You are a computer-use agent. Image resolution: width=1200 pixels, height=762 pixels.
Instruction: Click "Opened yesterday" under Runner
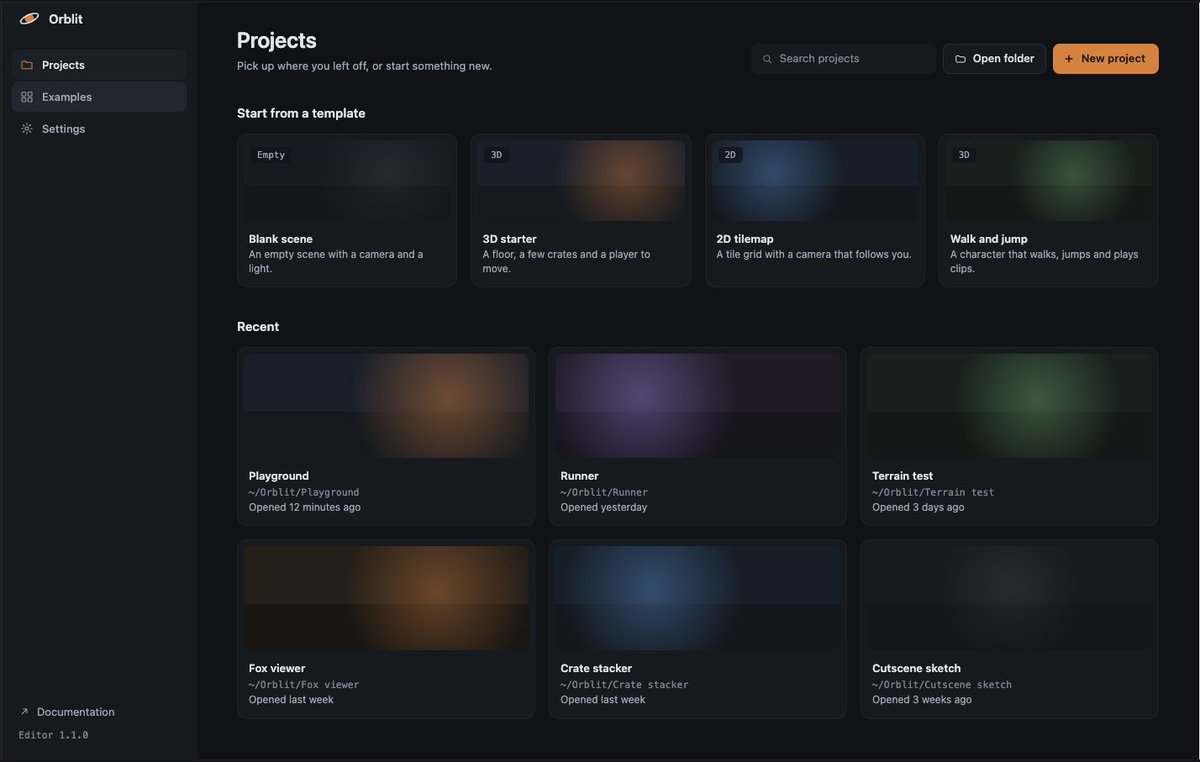604,507
